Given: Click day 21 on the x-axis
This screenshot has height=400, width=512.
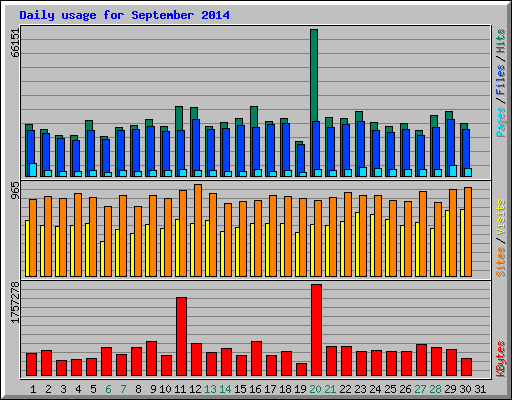Looking at the screenshot, I should coord(330,389).
